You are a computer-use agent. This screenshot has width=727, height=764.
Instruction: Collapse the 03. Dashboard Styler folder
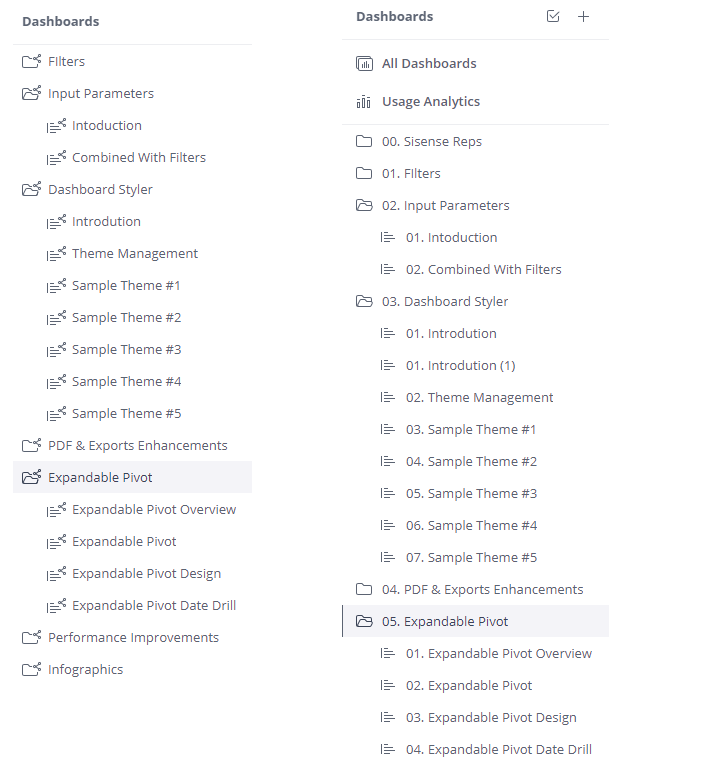tap(364, 301)
